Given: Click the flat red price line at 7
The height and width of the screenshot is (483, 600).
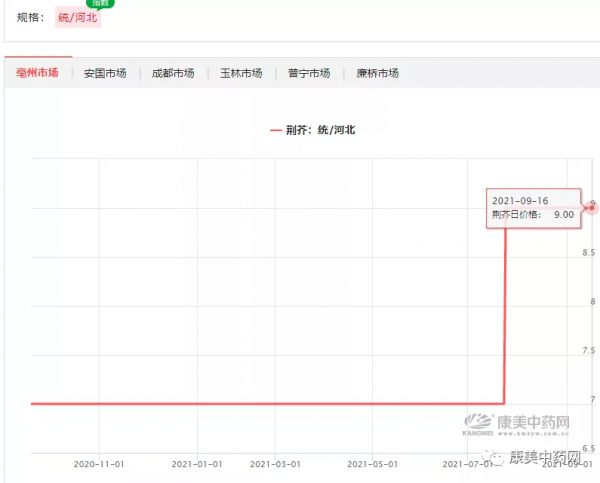Looking at the screenshot, I should [x=250, y=403].
